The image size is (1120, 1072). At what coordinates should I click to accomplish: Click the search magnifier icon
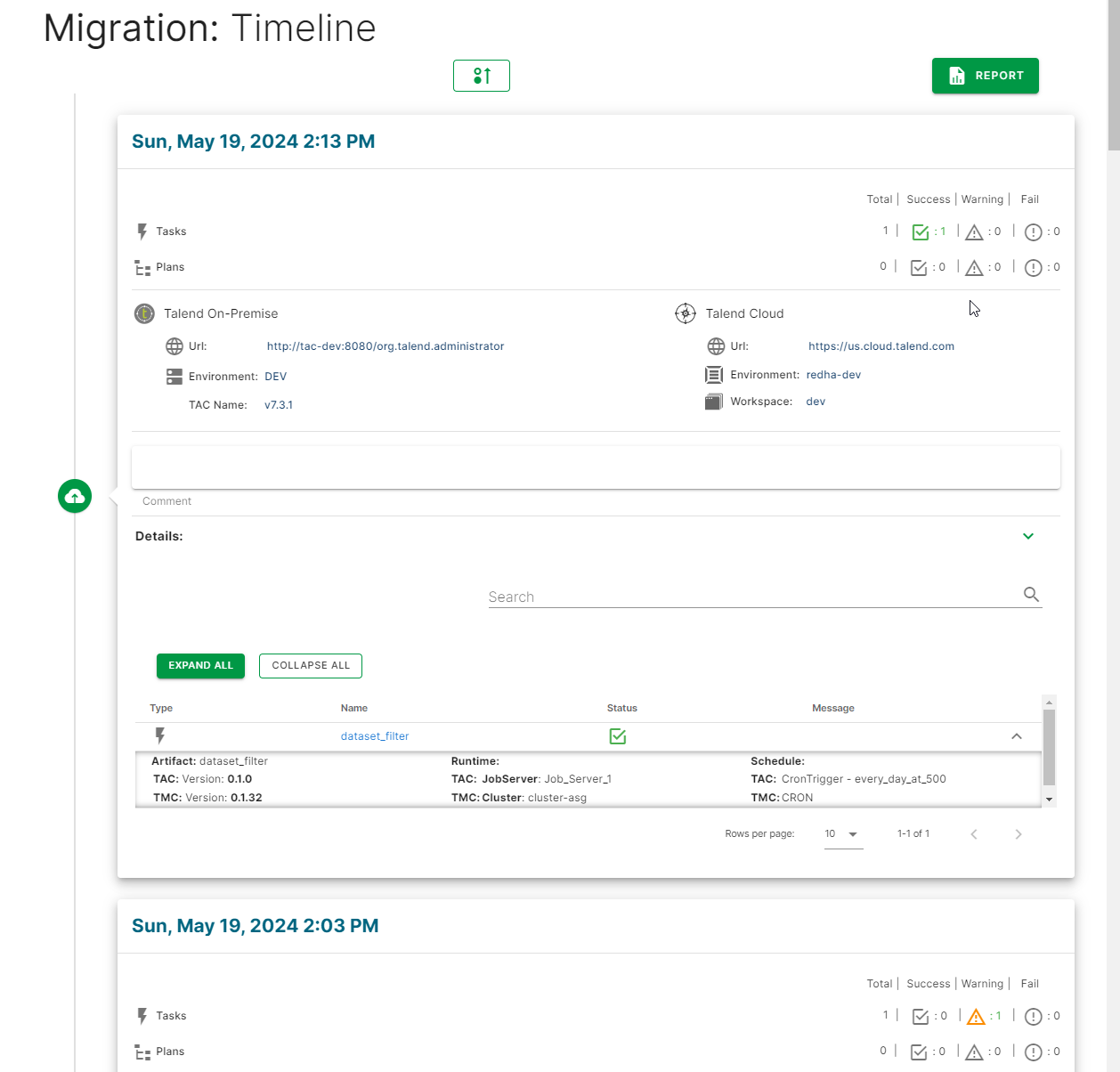coord(1031,594)
